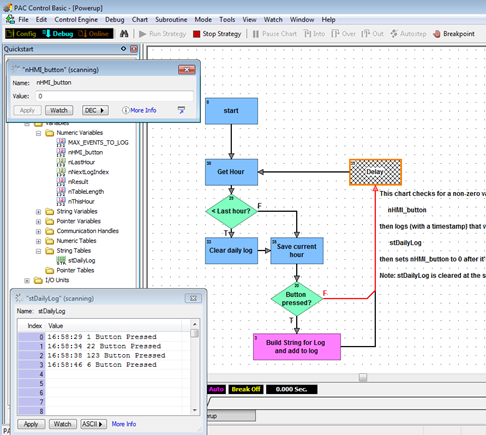
Task: Switch to Config mode
Action: point(21,34)
